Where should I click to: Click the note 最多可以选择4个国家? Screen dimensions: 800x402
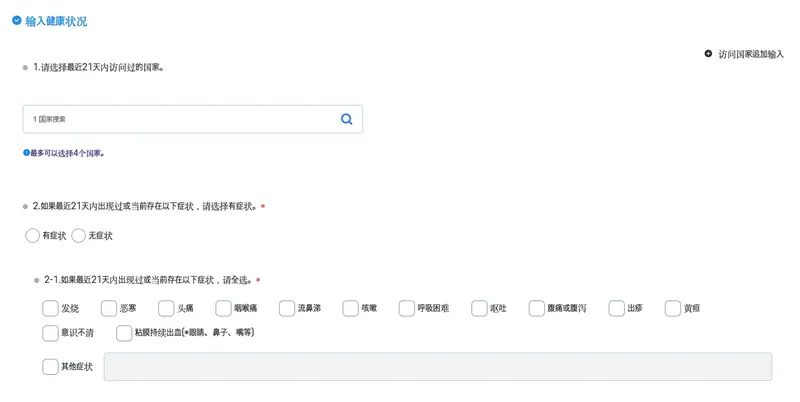(x=67, y=153)
